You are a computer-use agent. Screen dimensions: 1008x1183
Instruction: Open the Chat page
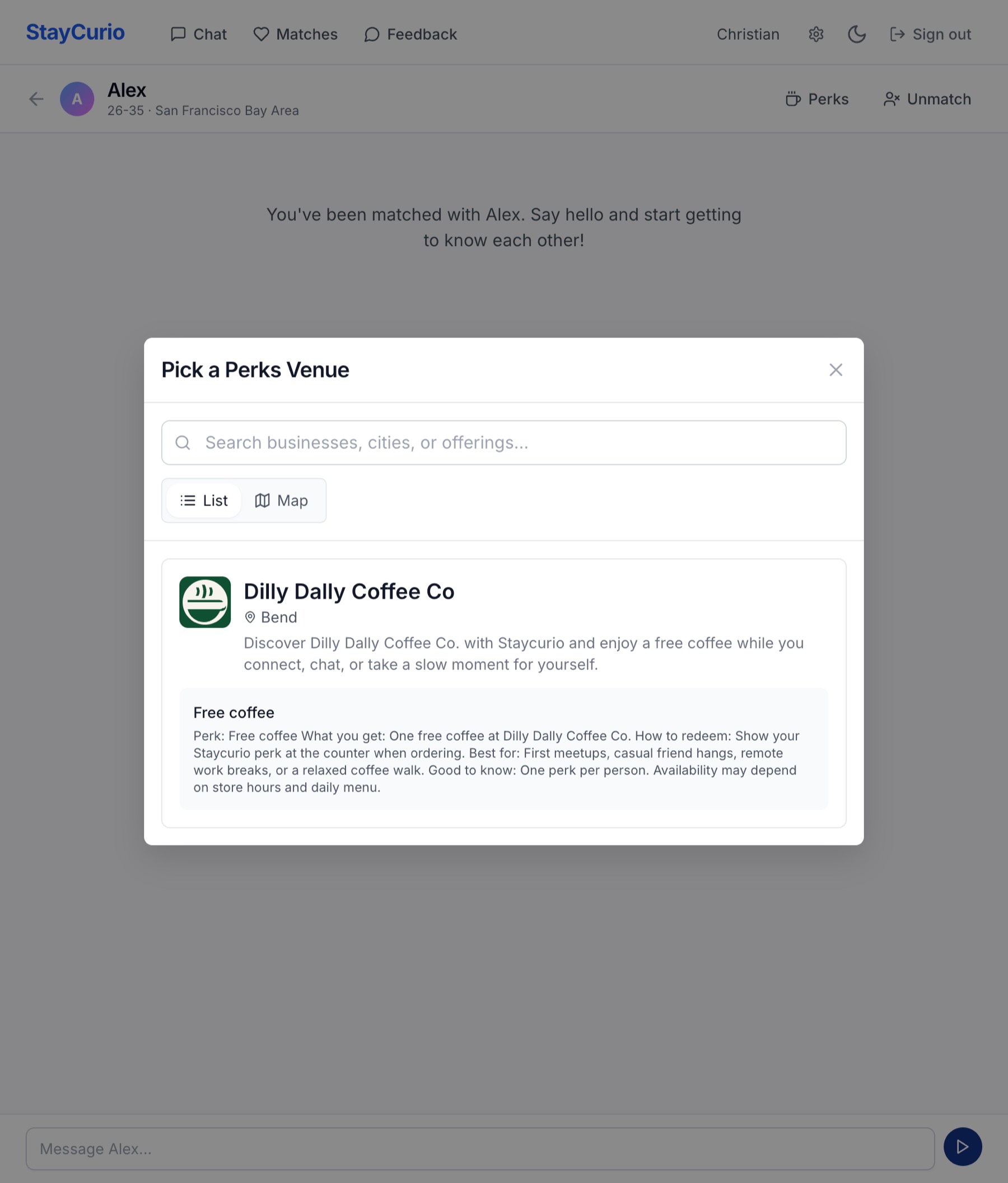[199, 34]
